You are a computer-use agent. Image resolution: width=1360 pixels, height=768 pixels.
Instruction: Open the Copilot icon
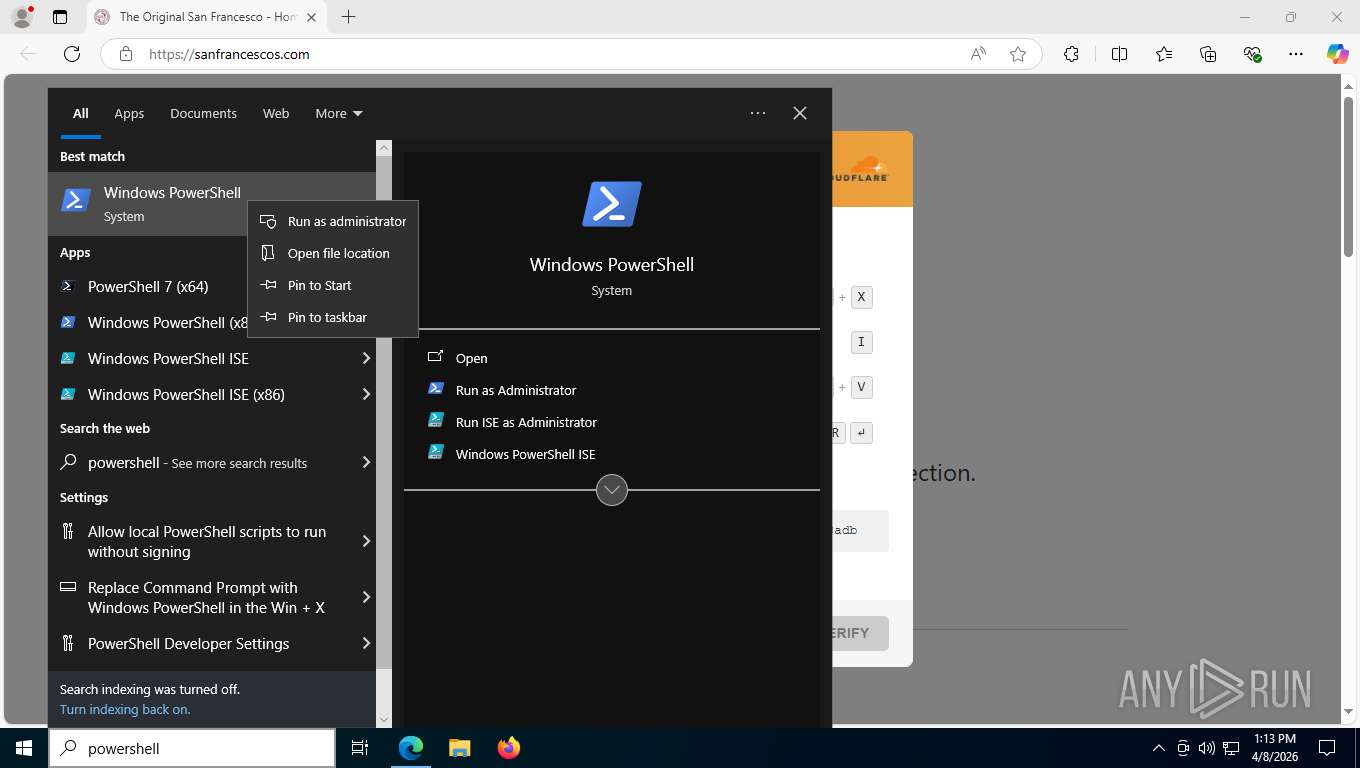tap(1338, 54)
